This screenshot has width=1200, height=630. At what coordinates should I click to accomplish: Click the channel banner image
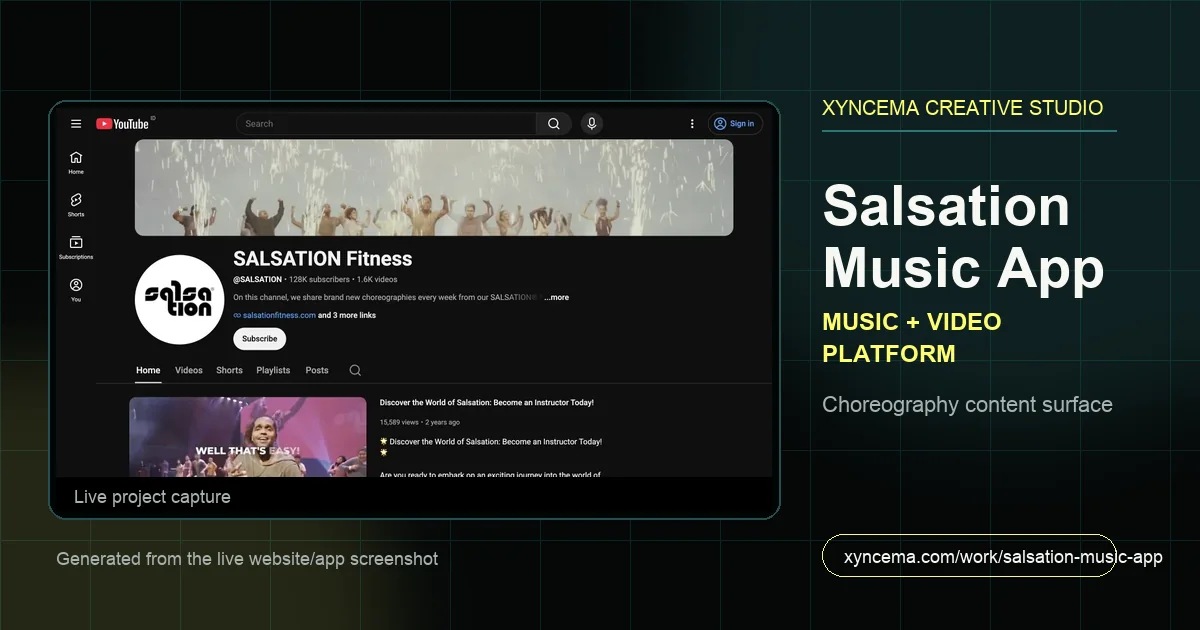click(x=434, y=188)
